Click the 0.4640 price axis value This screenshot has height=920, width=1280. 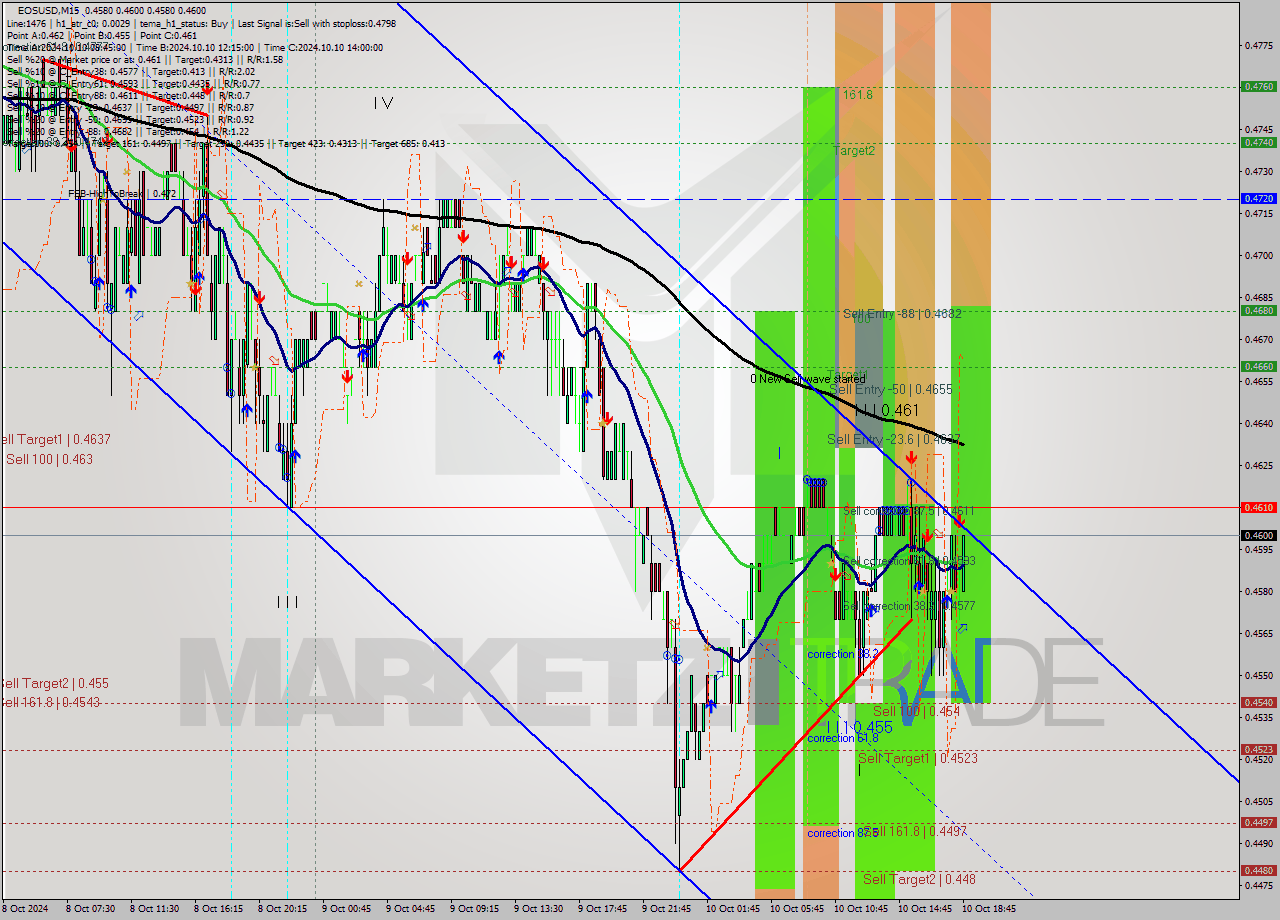(x=1258, y=423)
